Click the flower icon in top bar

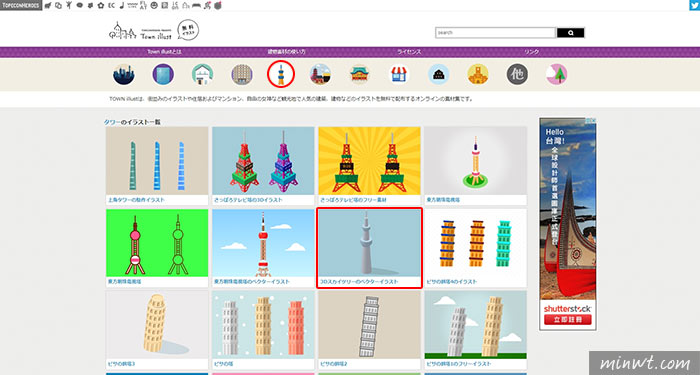click(x=101, y=5)
